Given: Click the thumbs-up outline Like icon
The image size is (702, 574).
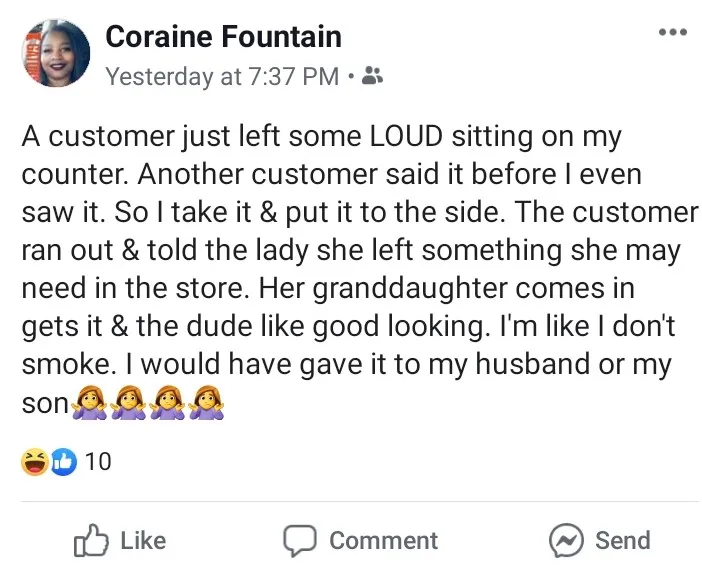Looking at the screenshot, I should coord(91,541).
